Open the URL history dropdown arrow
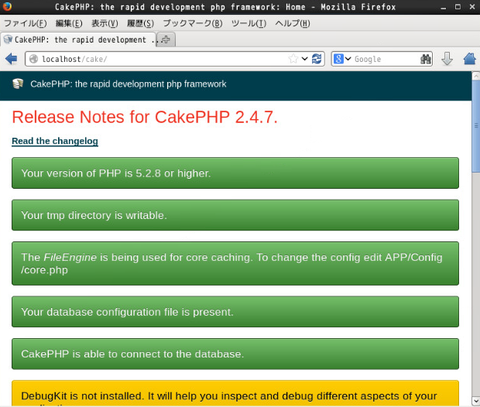 304,59
